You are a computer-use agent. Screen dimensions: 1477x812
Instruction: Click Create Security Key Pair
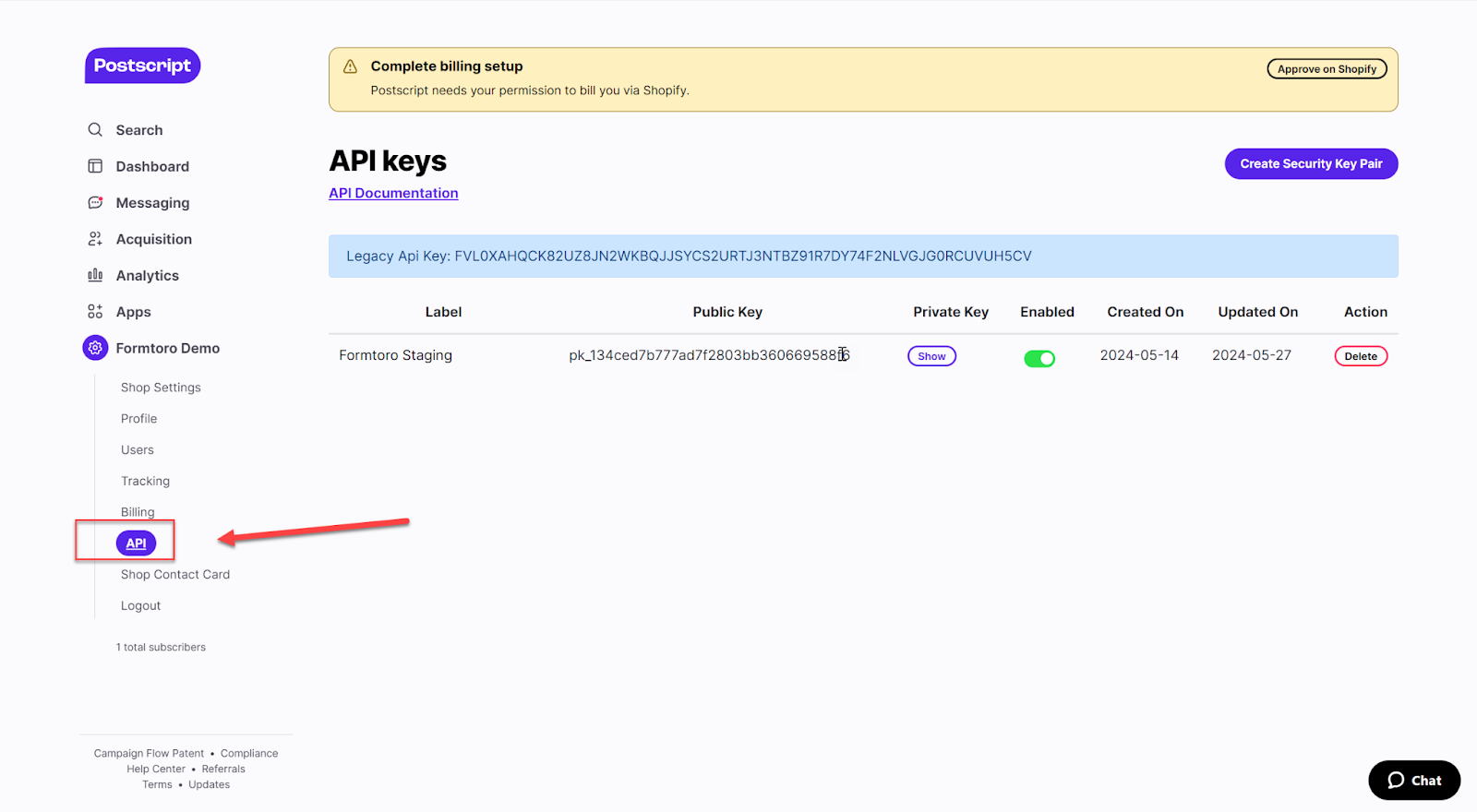tap(1311, 164)
